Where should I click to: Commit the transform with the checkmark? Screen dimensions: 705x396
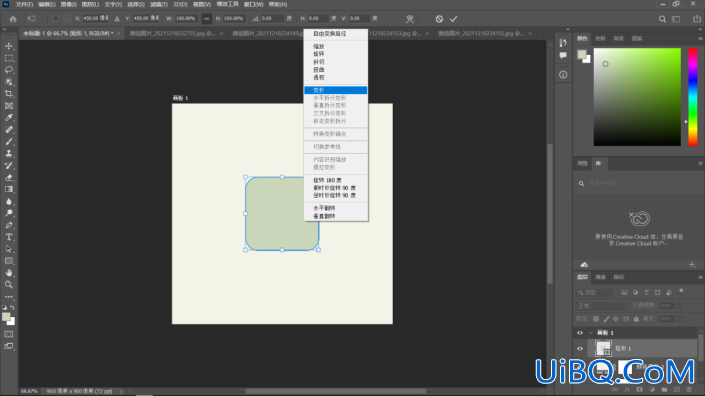point(454,19)
